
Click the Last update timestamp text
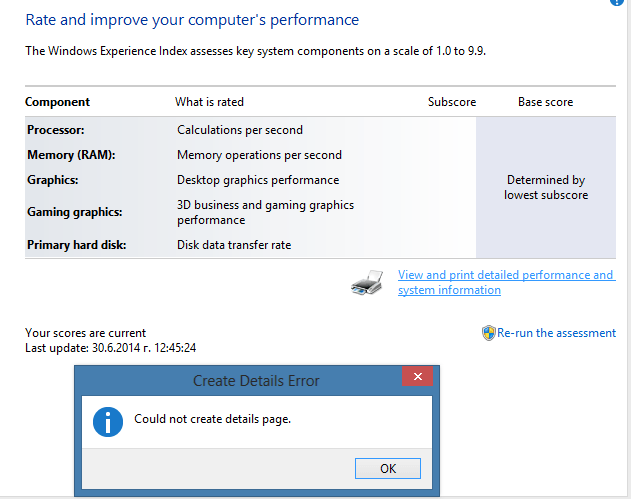pos(111,348)
